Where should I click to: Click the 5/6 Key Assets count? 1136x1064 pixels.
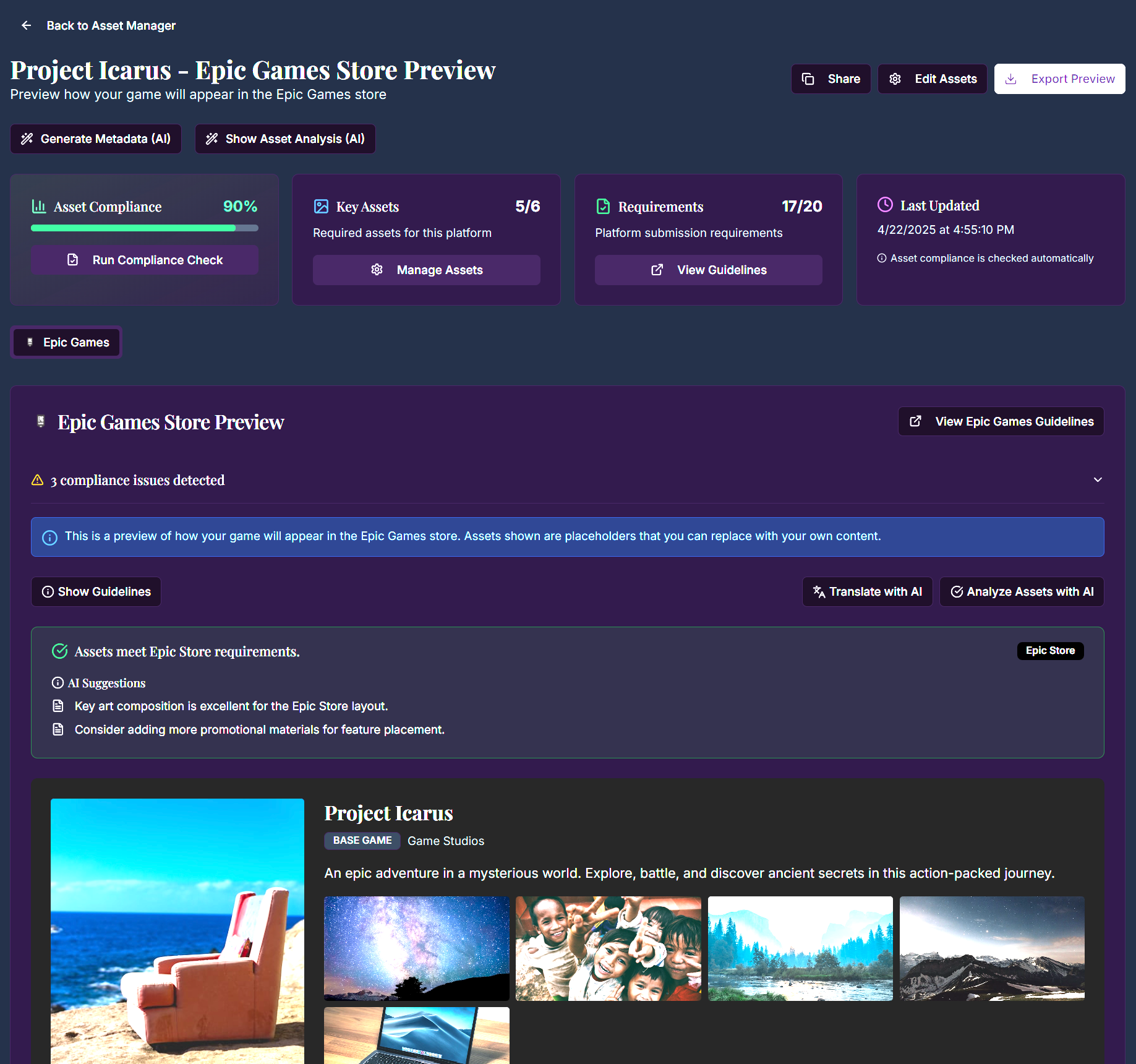click(527, 206)
